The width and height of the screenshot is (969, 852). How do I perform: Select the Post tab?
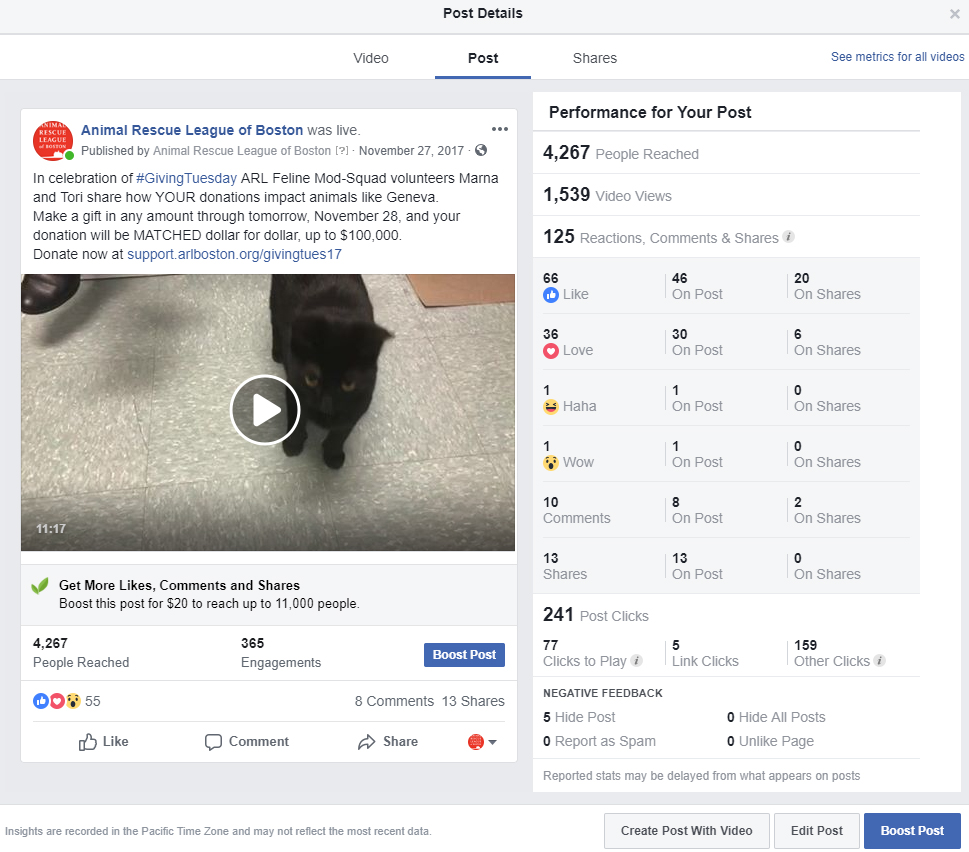483,58
